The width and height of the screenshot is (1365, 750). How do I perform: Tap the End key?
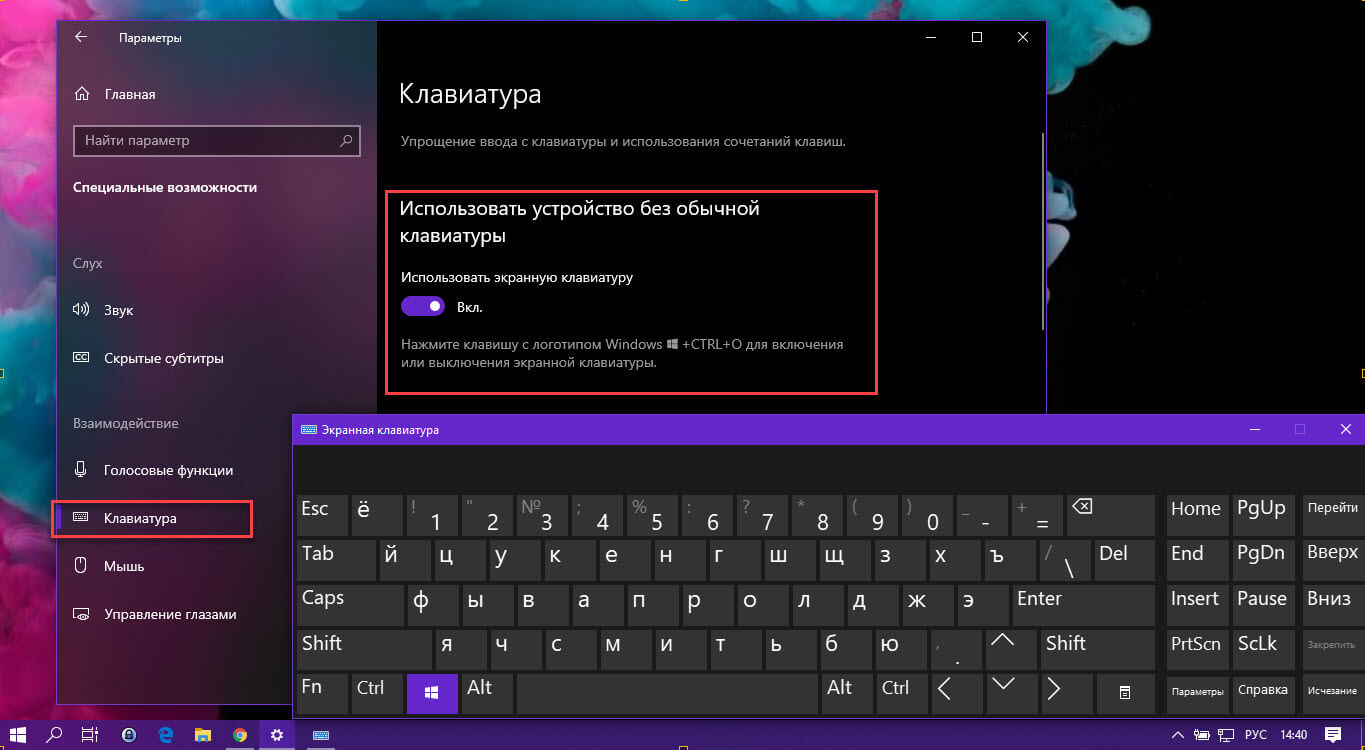(x=1197, y=559)
